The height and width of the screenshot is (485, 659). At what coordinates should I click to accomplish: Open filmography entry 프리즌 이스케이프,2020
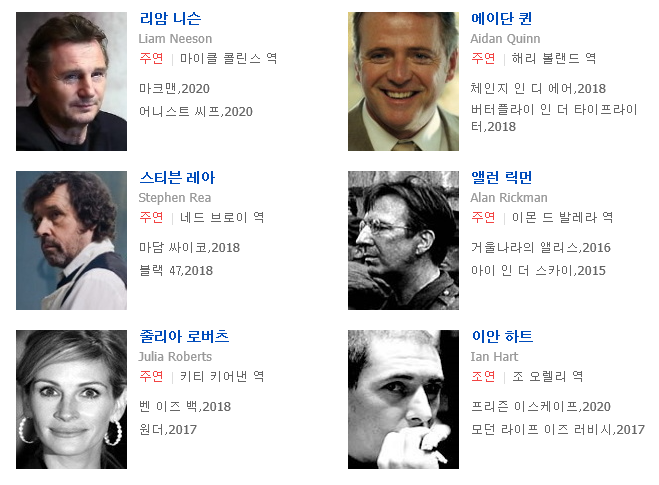(x=540, y=407)
